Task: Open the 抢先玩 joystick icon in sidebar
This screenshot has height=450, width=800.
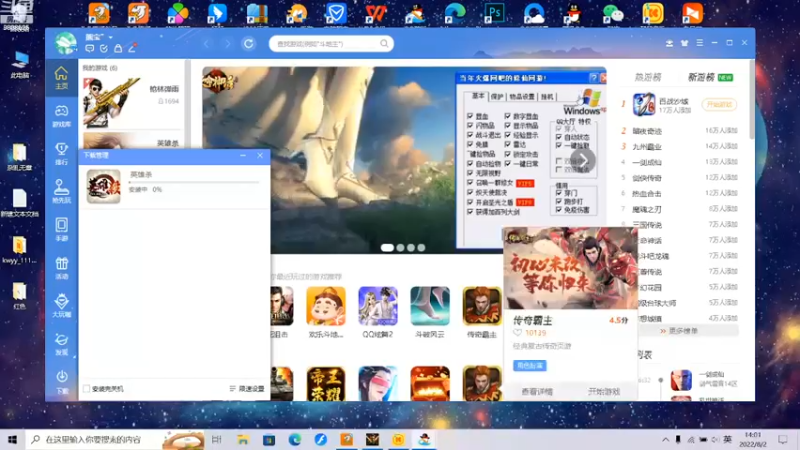Action: click(61, 191)
